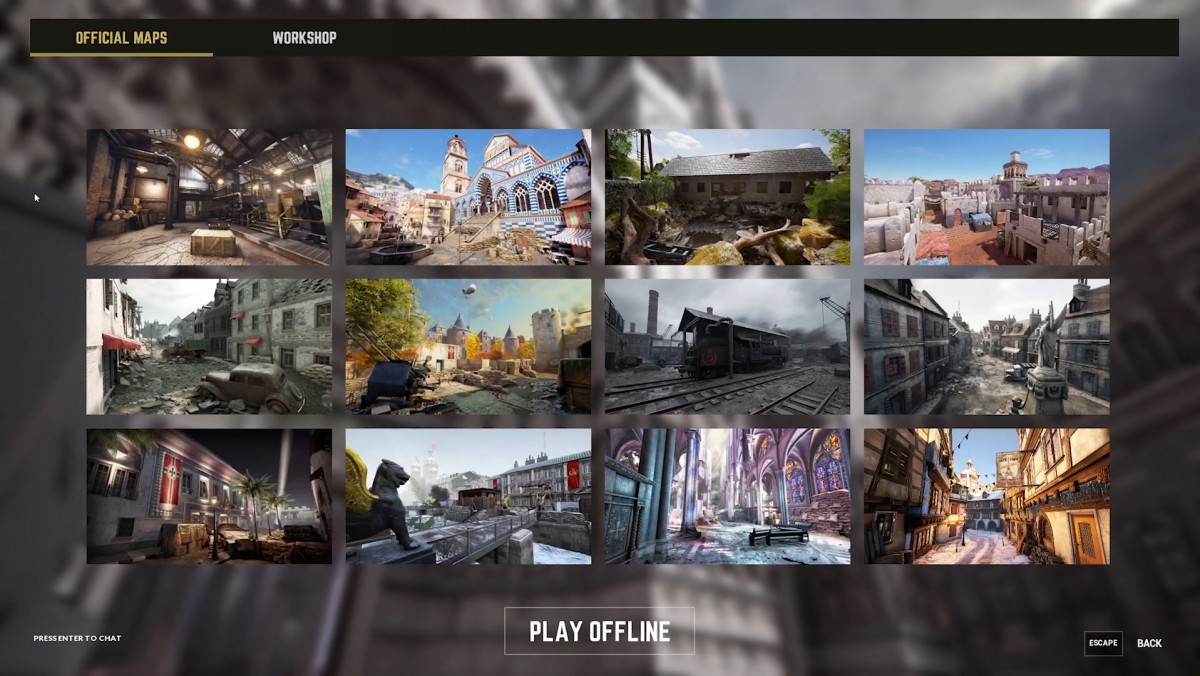Select the Official Maps tab

(x=121, y=38)
